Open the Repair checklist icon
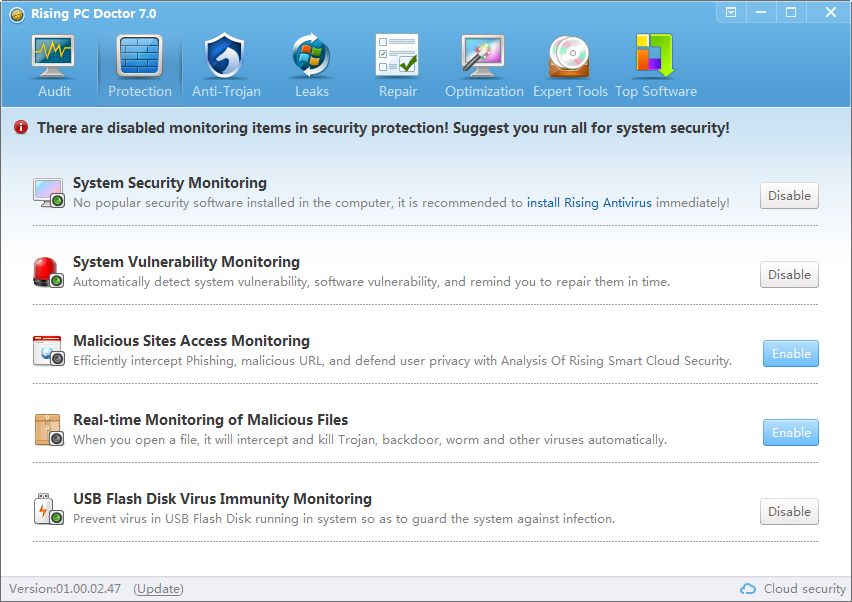 click(397, 55)
